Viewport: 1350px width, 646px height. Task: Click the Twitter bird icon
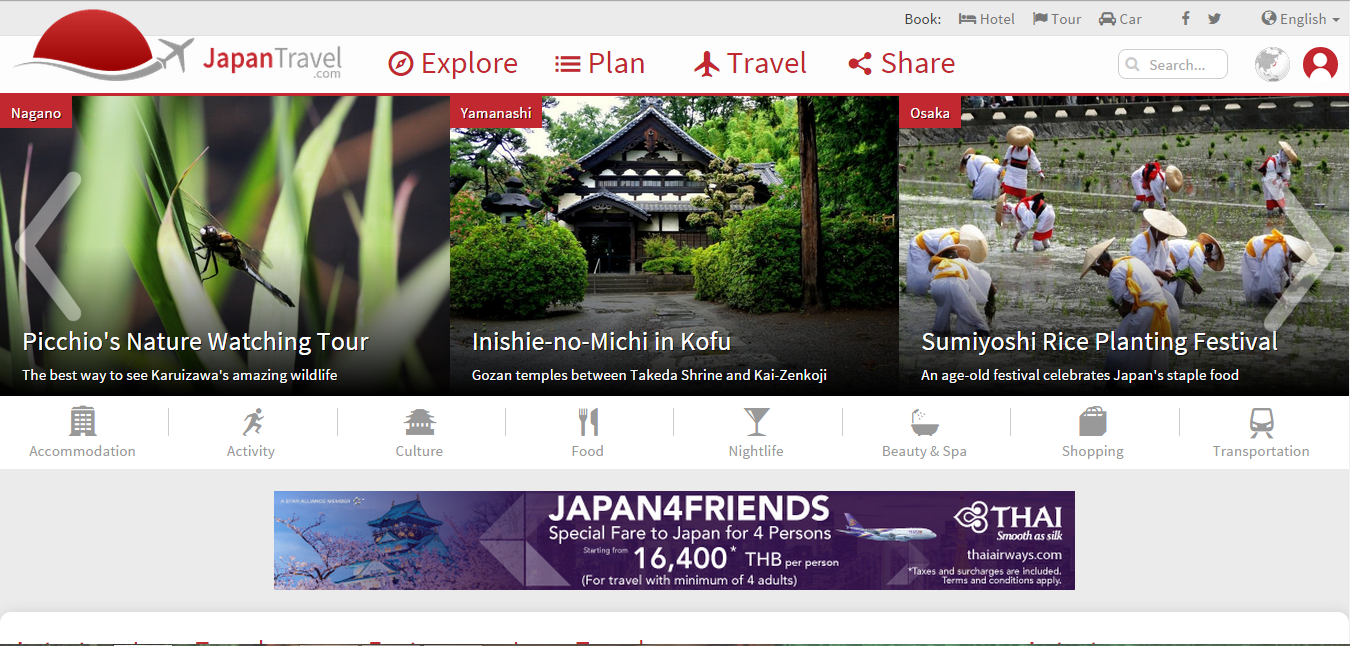click(x=1214, y=19)
